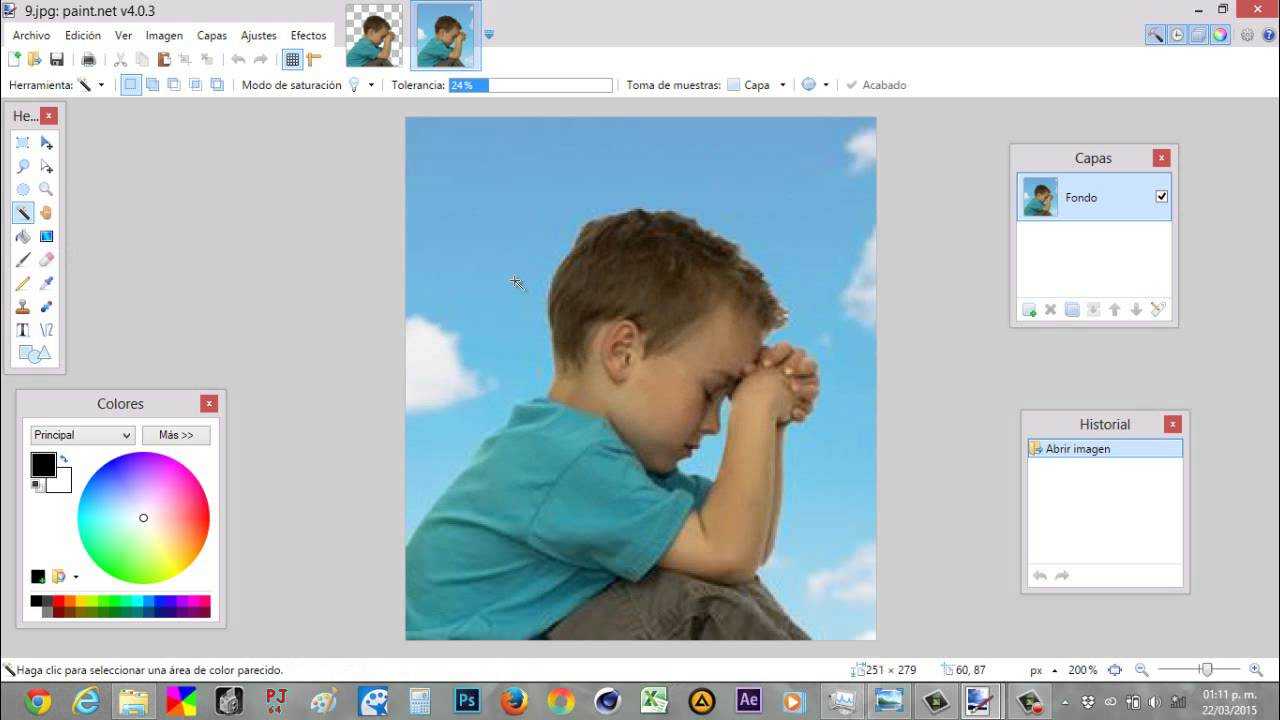The image size is (1280, 720).
Task: Toggle pixel grid display
Action: coord(292,60)
